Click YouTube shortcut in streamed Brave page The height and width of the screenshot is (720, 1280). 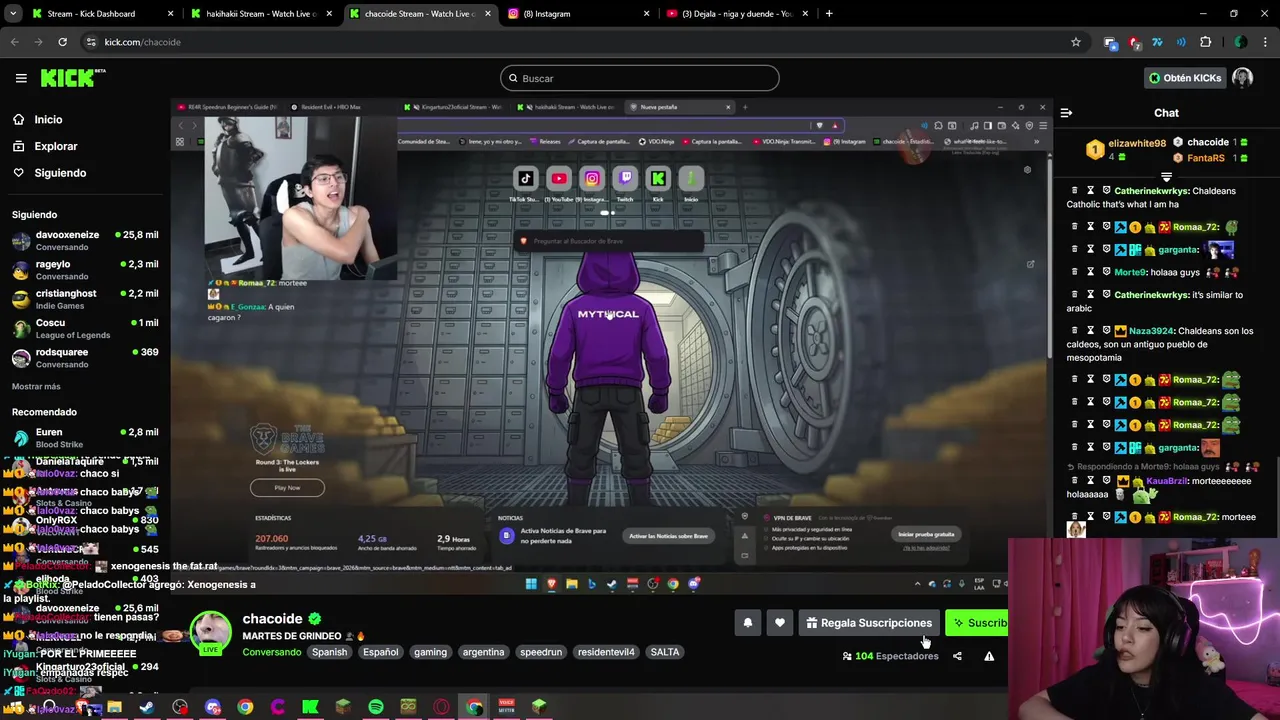[559, 179]
